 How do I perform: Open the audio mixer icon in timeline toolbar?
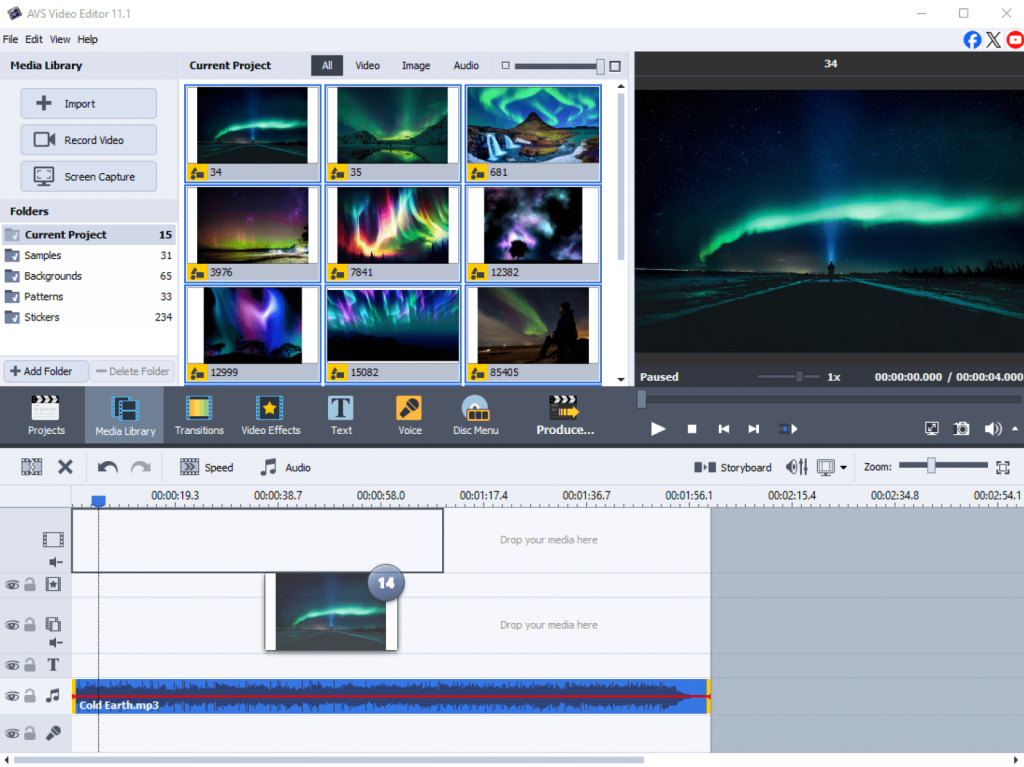[797, 467]
